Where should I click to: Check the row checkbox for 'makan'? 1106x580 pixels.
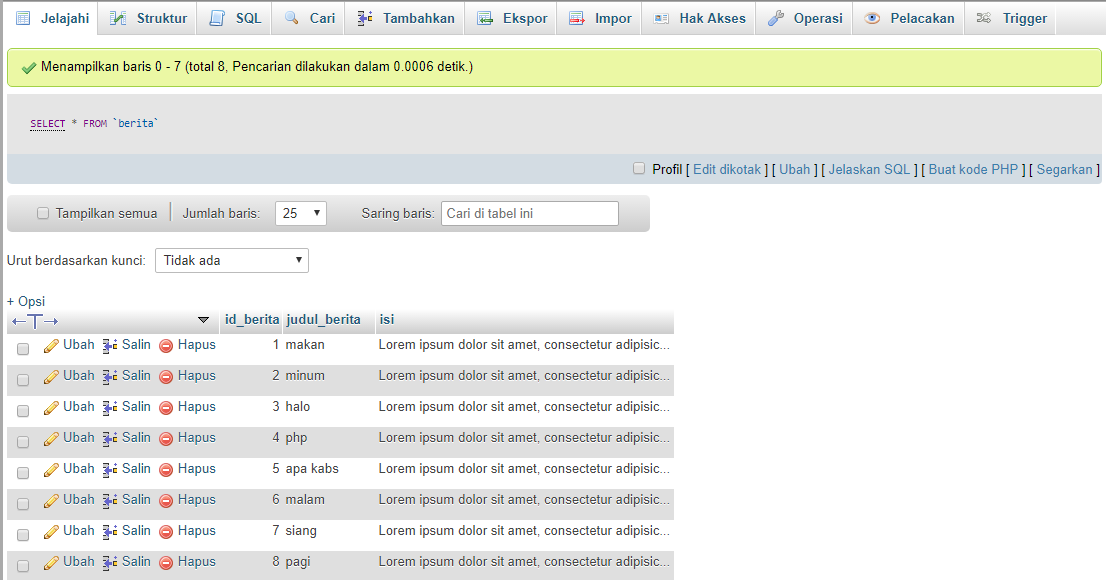click(22, 345)
